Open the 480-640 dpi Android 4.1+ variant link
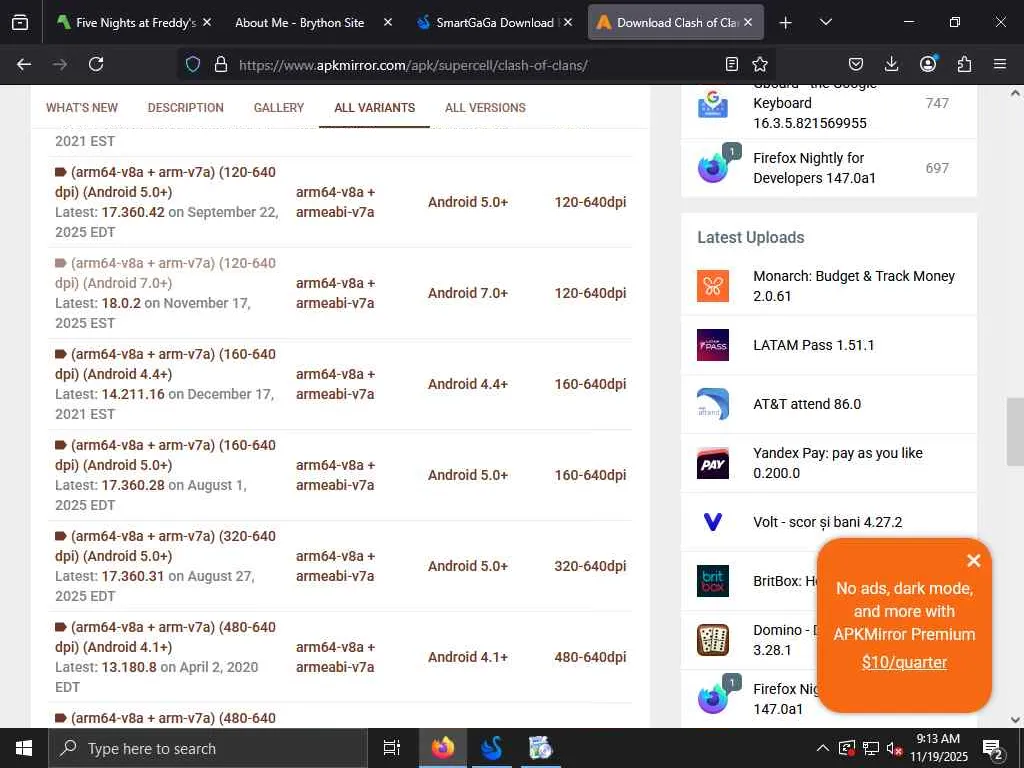Screen dimensions: 1024x768 (165, 637)
